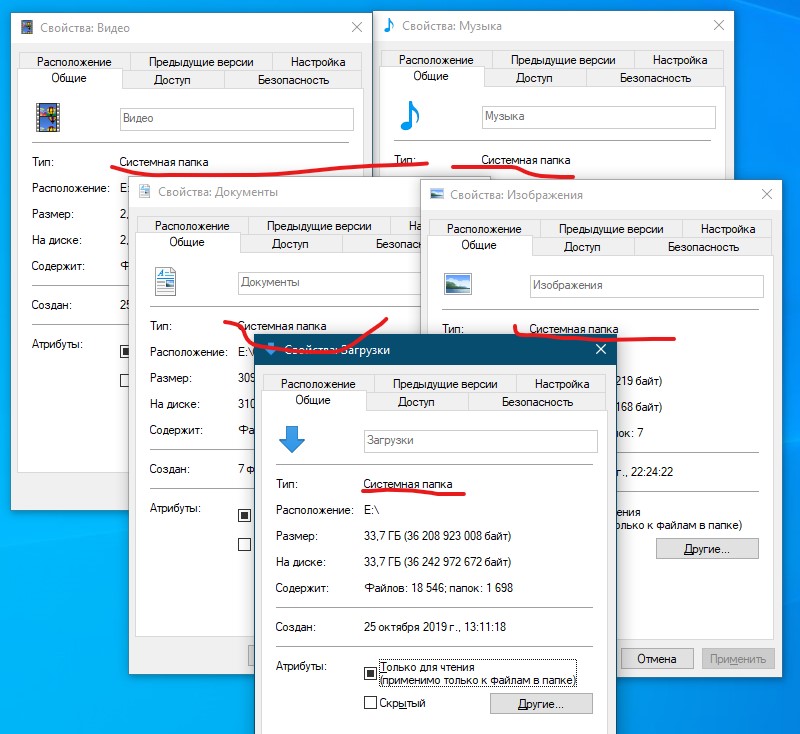Click the title bar icon of Свойства: Изображения
The height and width of the screenshot is (734, 800).
point(437,194)
